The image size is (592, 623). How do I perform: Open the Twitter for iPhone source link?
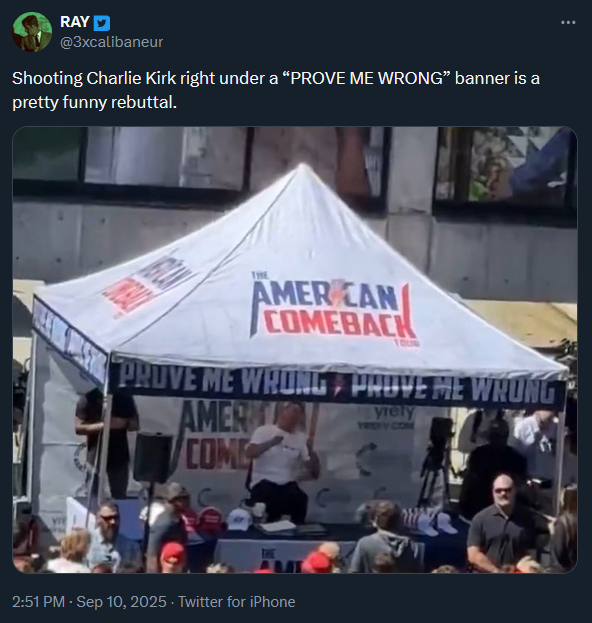pos(236,602)
